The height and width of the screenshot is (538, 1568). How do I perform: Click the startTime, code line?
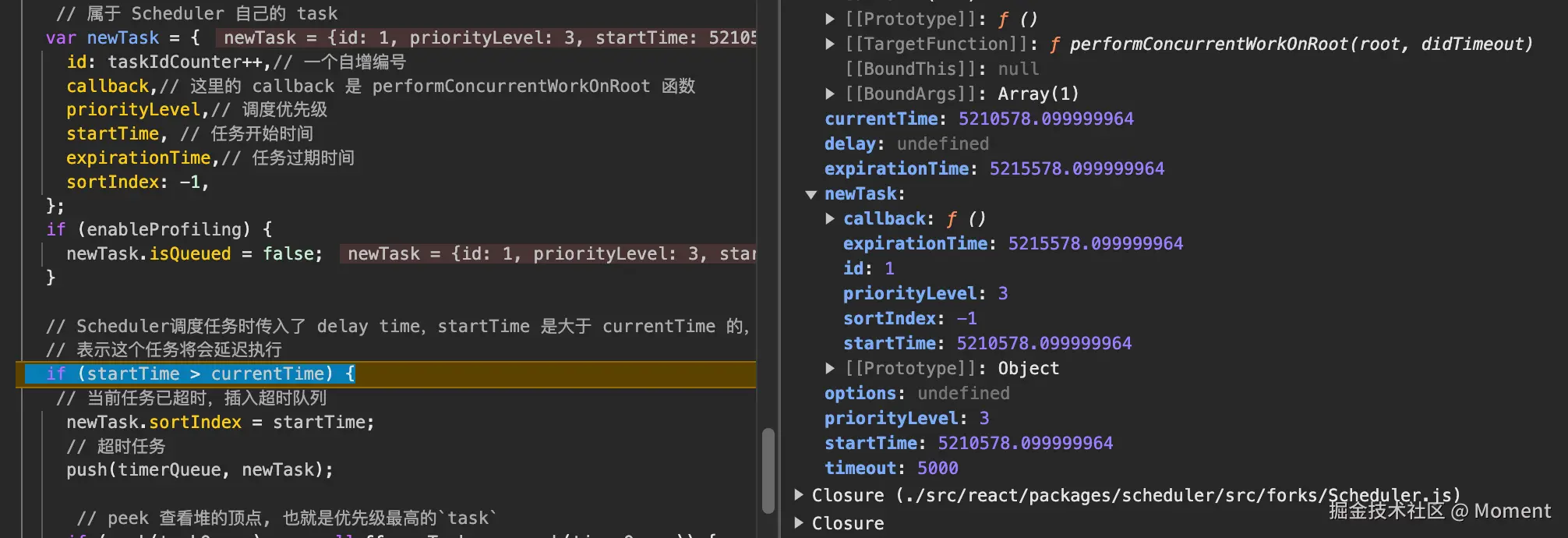point(189,134)
